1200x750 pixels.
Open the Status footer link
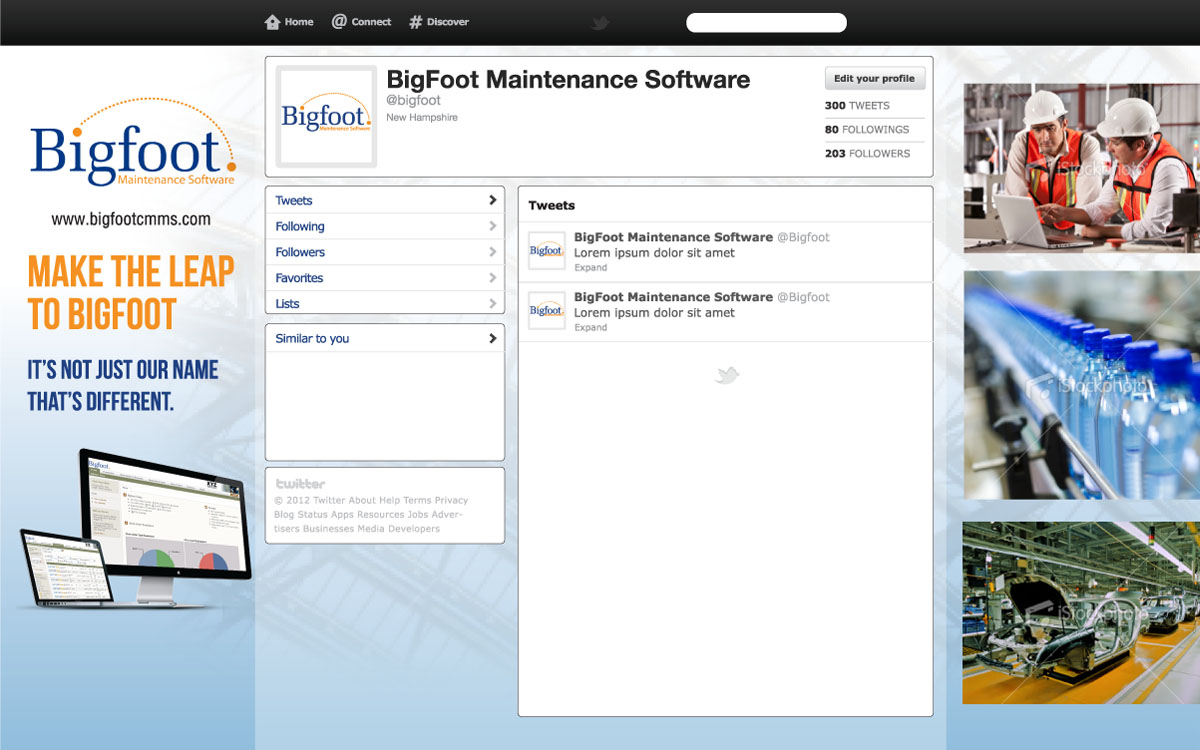312,514
